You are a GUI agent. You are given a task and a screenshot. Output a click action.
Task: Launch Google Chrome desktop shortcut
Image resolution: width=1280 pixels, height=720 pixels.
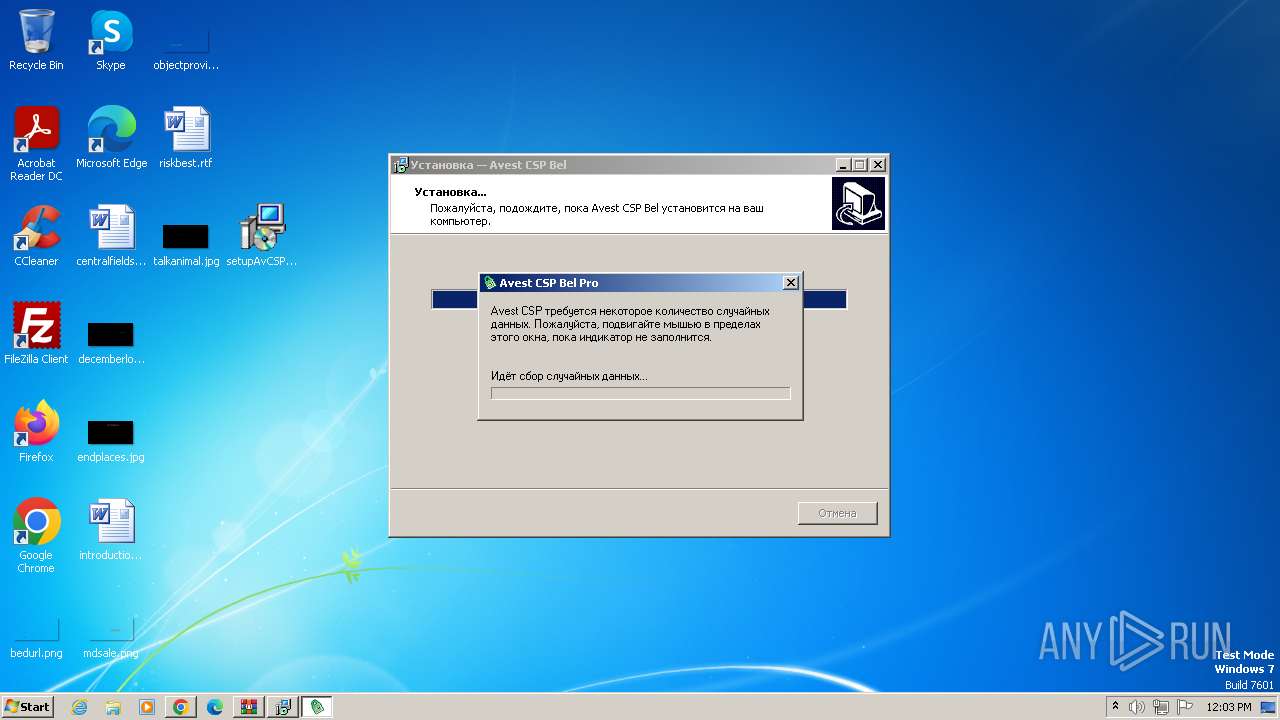click(36, 536)
